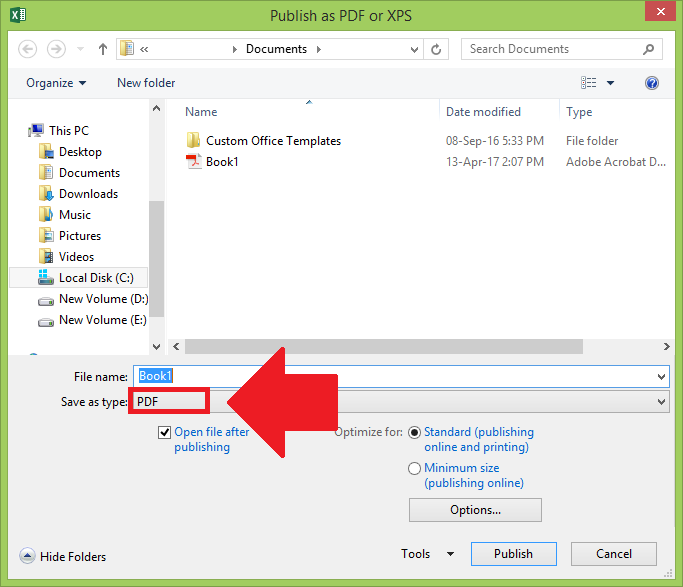Refresh the Documents folder view
683x587 pixels.
(436, 49)
